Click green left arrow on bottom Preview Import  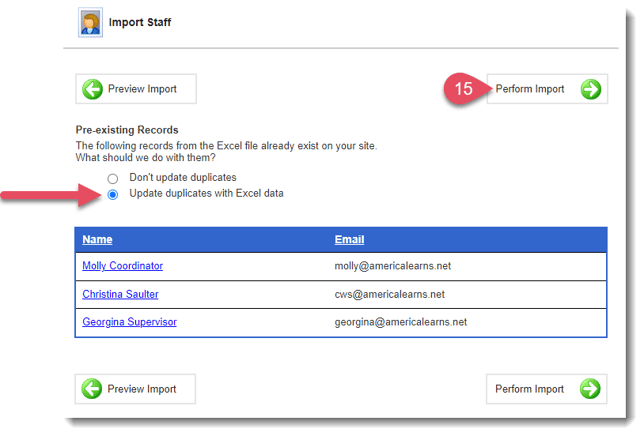click(x=92, y=389)
